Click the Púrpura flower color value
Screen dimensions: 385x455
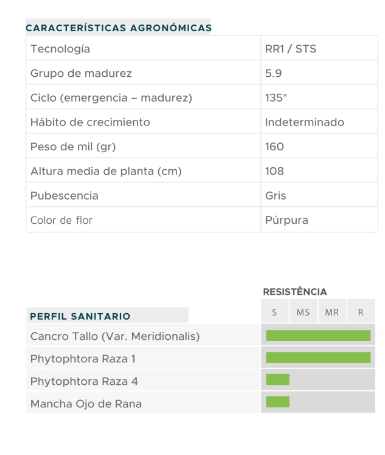pos(287,220)
